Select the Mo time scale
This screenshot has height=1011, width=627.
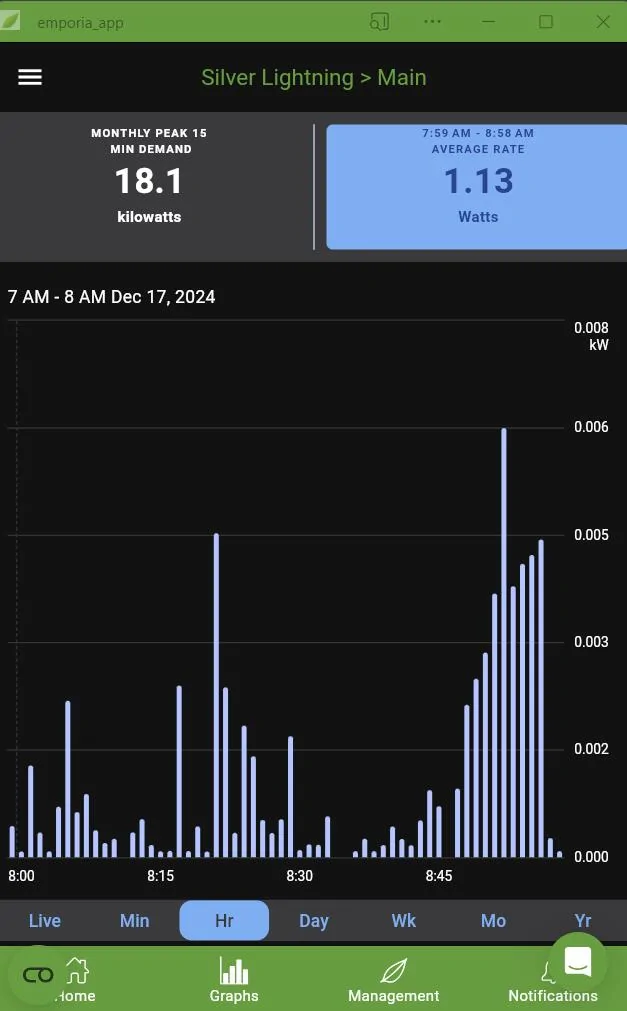pyautogui.click(x=493, y=921)
